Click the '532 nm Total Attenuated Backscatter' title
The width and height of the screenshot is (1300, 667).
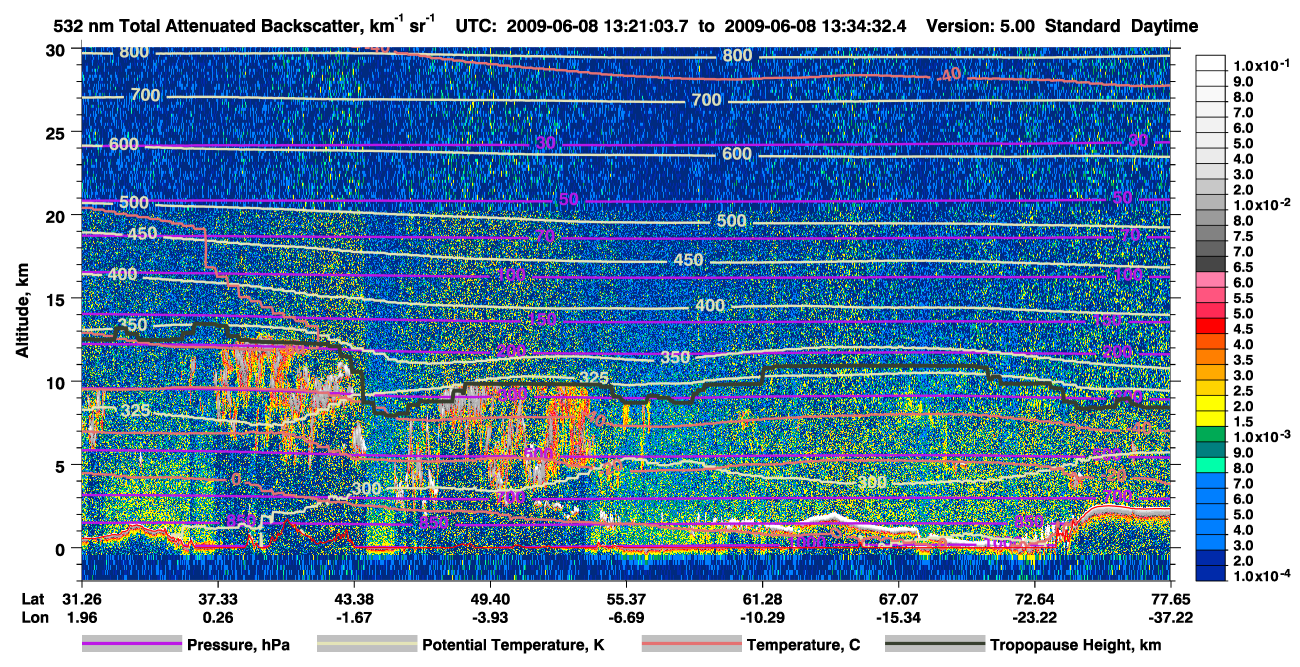click(x=206, y=26)
